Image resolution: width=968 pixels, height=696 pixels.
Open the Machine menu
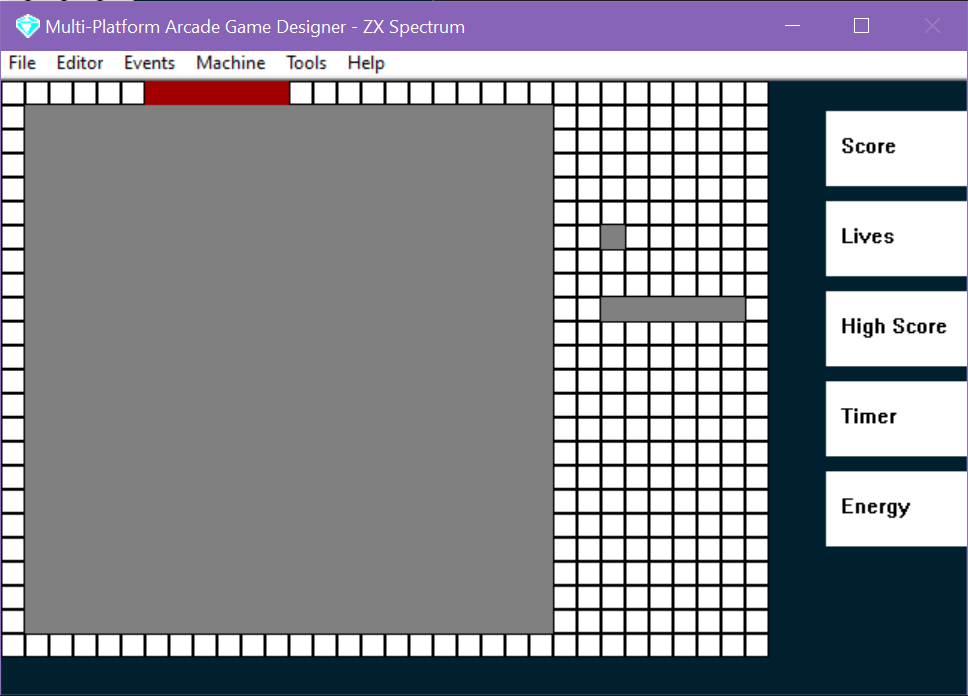tap(231, 63)
